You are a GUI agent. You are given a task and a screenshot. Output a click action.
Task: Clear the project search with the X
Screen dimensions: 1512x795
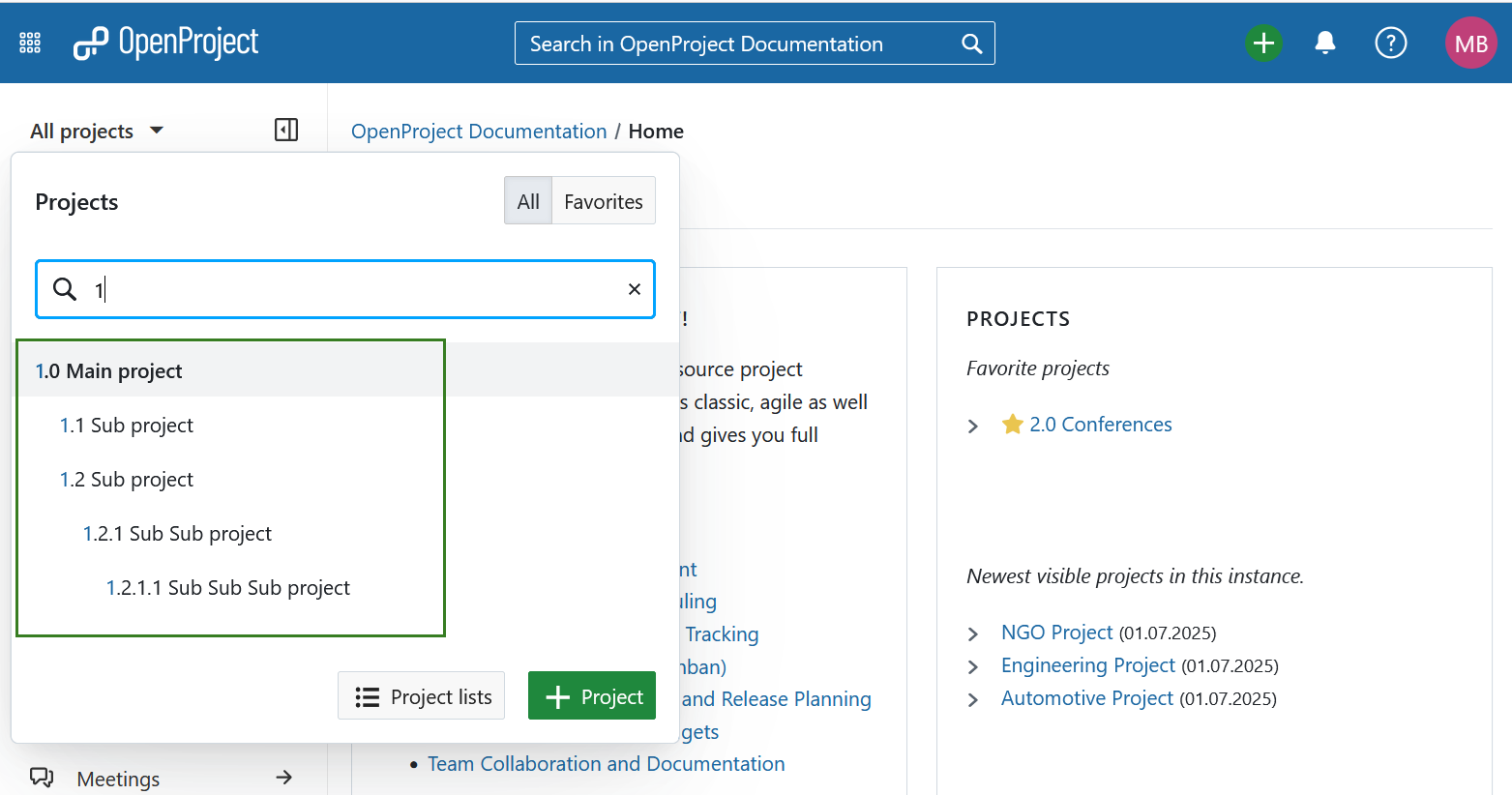point(635,289)
